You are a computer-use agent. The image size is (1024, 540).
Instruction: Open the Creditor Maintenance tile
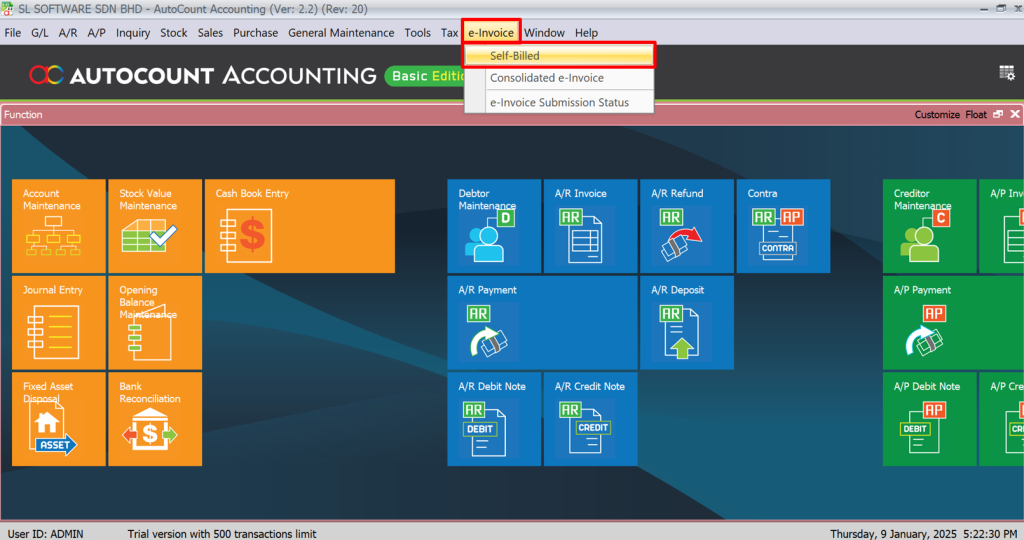(929, 226)
